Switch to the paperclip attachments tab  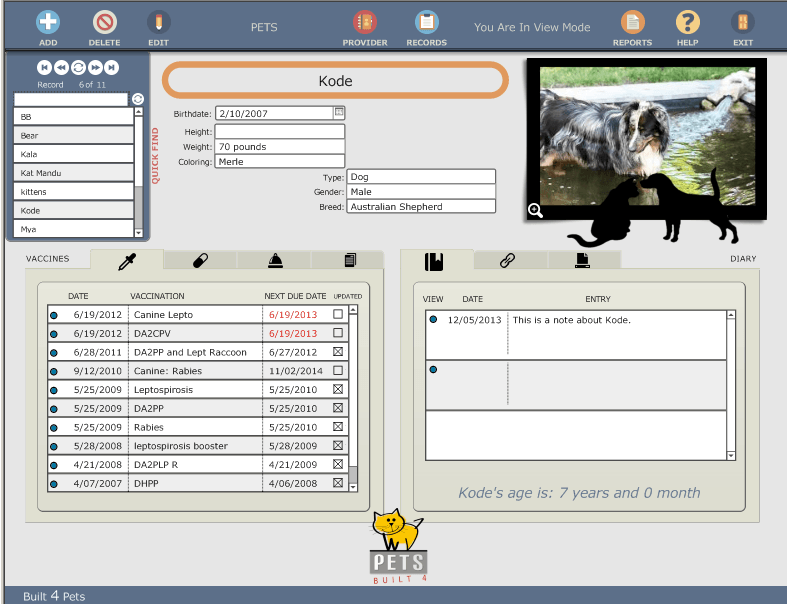[x=507, y=261]
